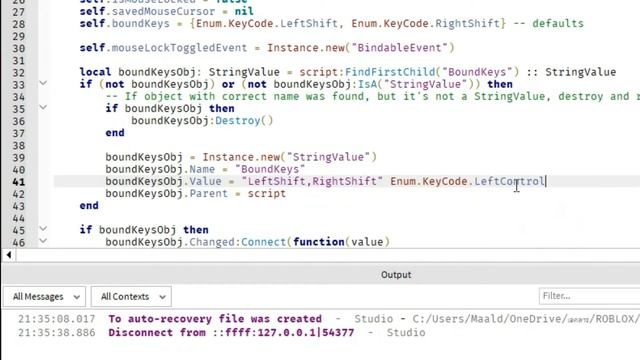Click the auto-recovery file output message

click(x=215, y=319)
